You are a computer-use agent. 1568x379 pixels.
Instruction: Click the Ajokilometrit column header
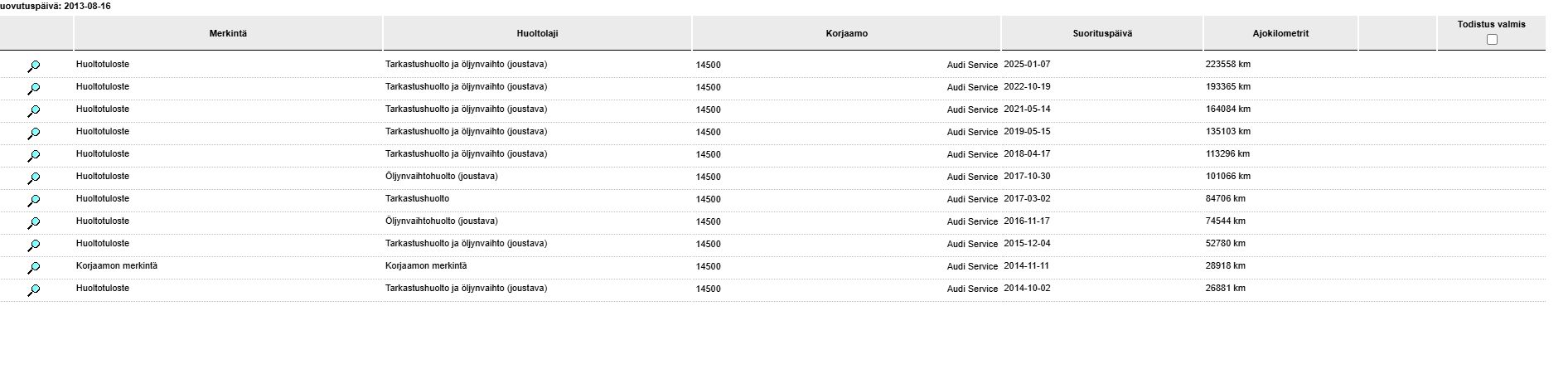tap(1280, 33)
